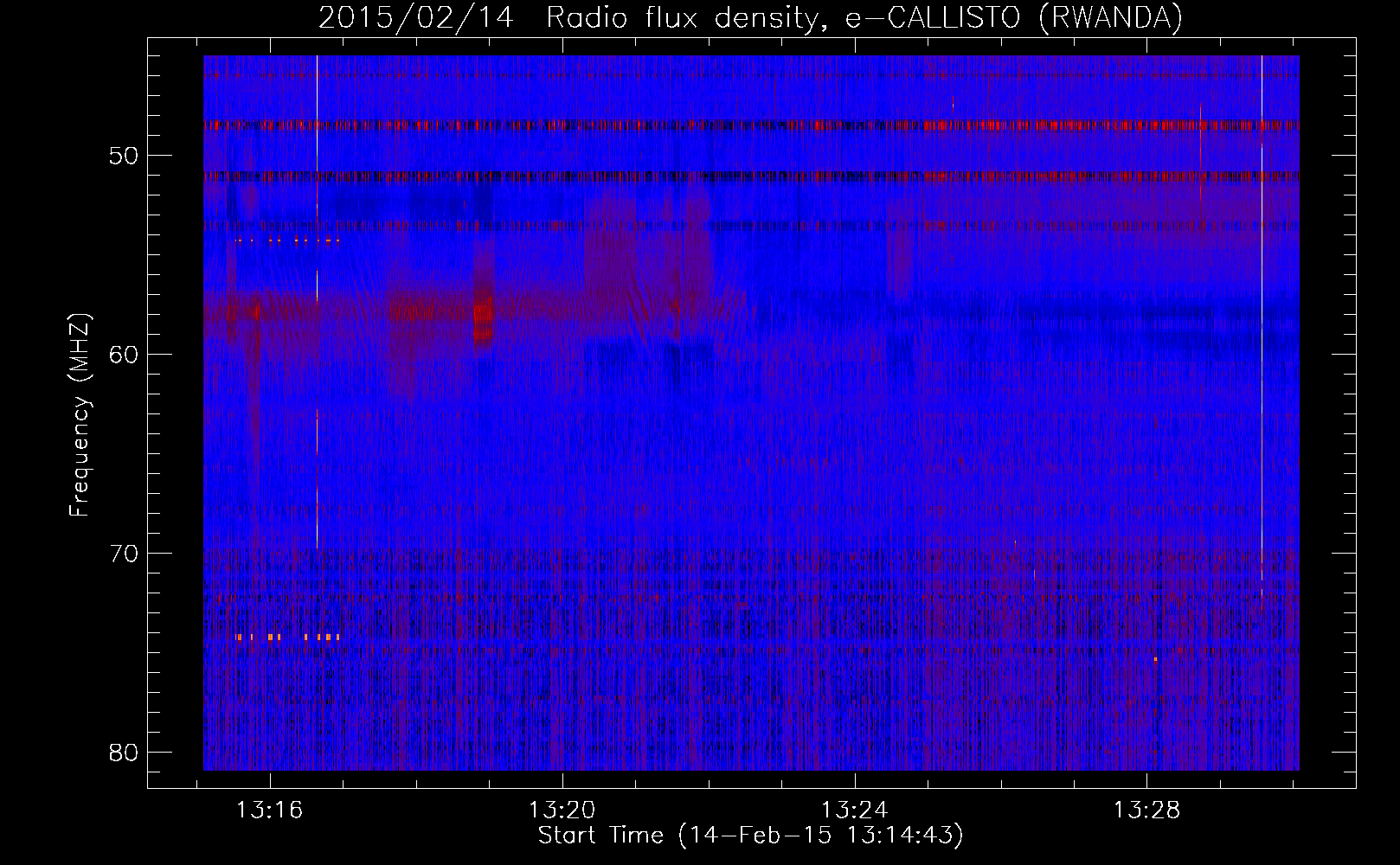
Task: Click the Start Time axis label
Action: tap(750, 836)
